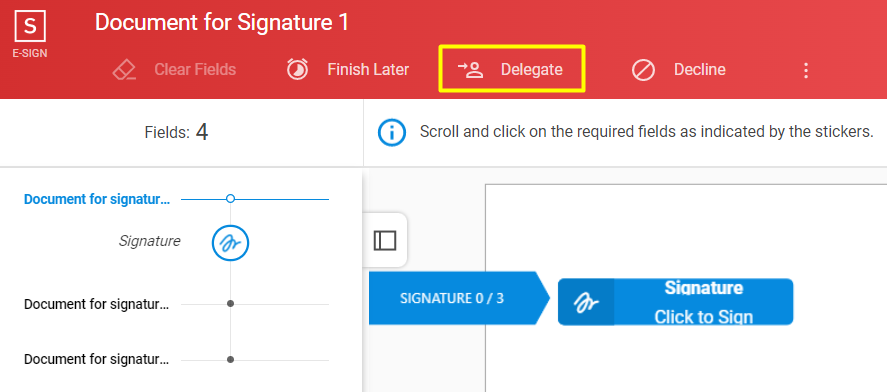This screenshot has width=887, height=392.
Task: Toggle the sidebar panel icon
Action: click(385, 240)
